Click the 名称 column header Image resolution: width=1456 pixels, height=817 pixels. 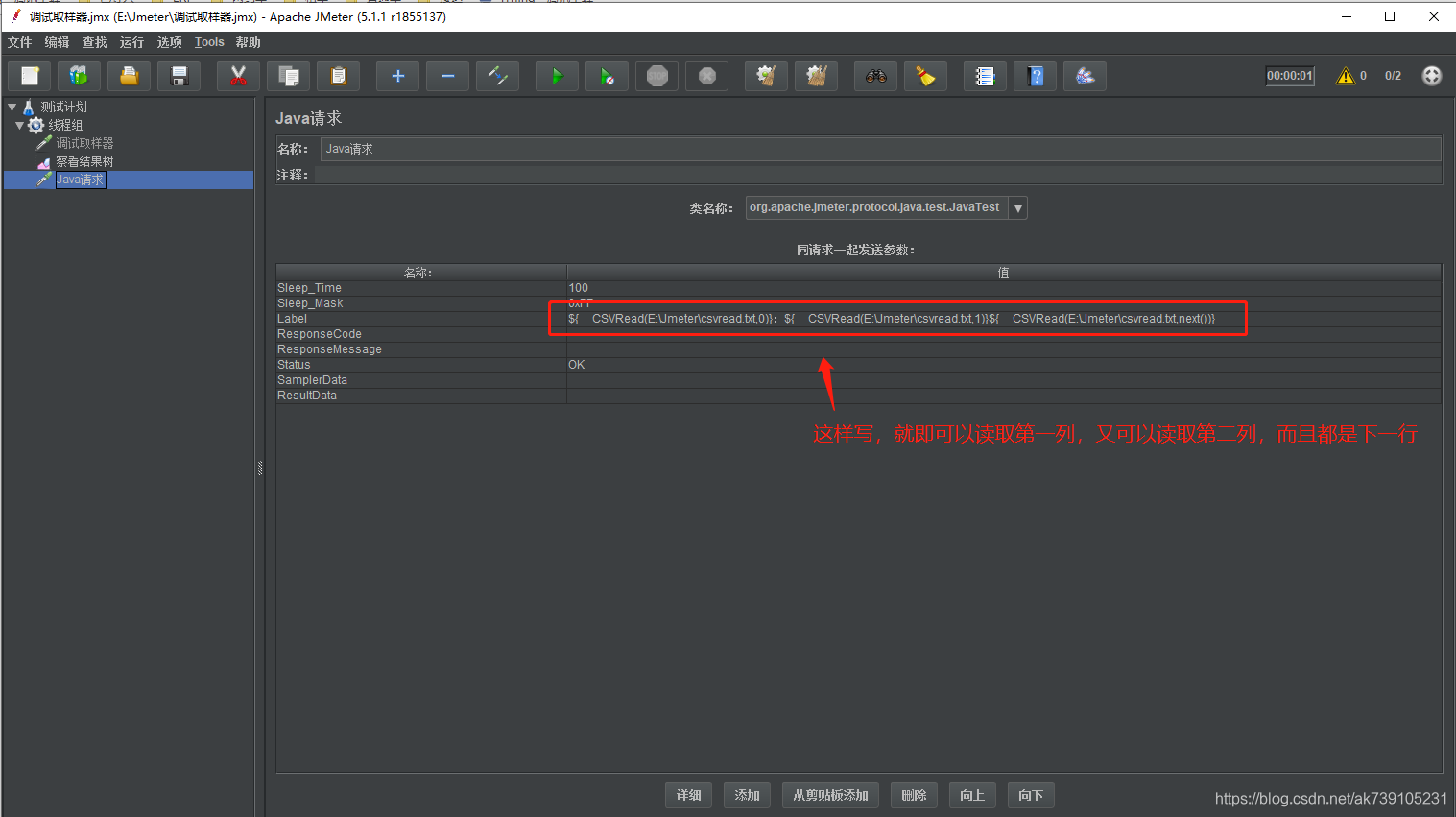point(421,273)
